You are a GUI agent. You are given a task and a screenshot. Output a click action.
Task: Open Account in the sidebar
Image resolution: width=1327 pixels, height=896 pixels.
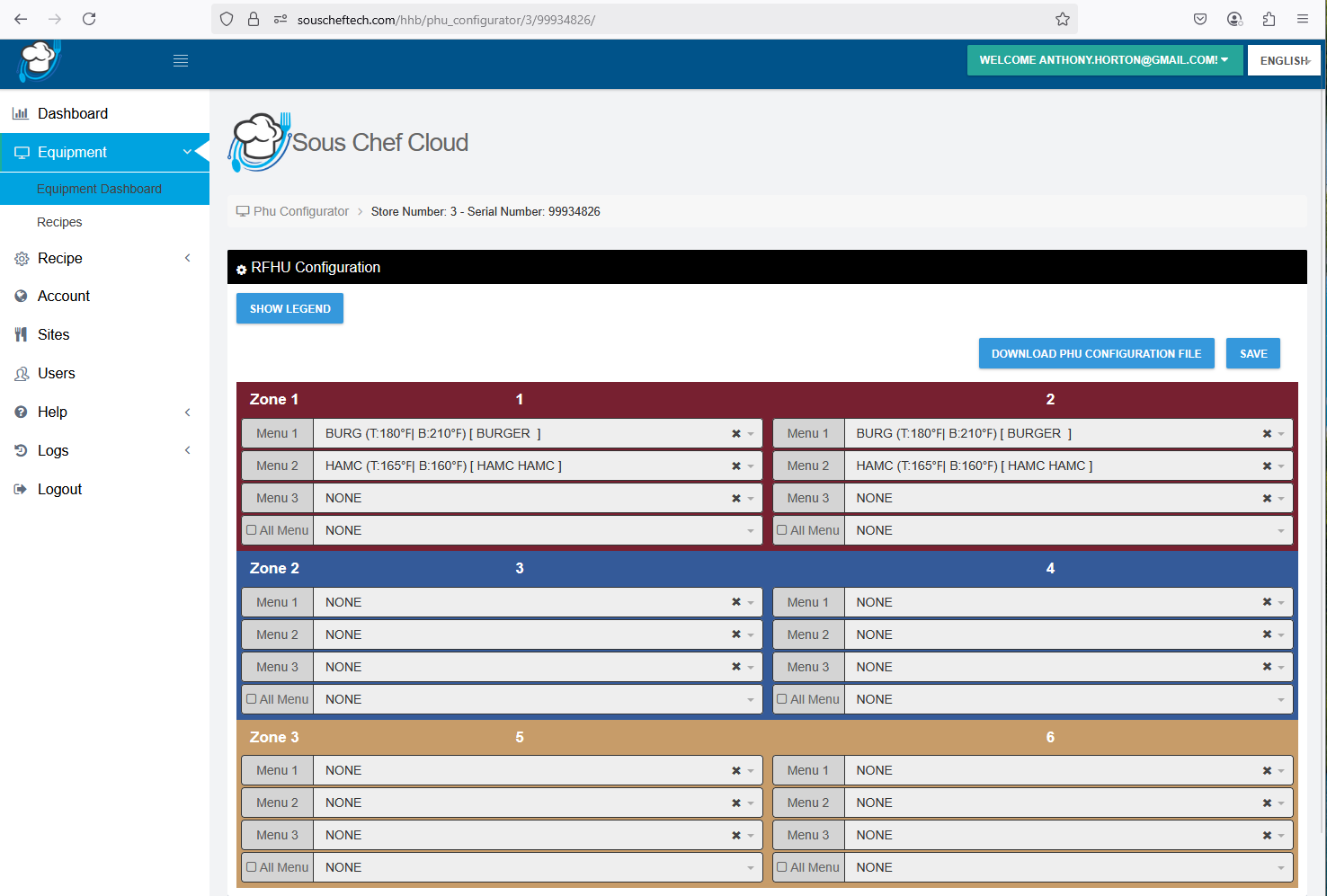63,296
